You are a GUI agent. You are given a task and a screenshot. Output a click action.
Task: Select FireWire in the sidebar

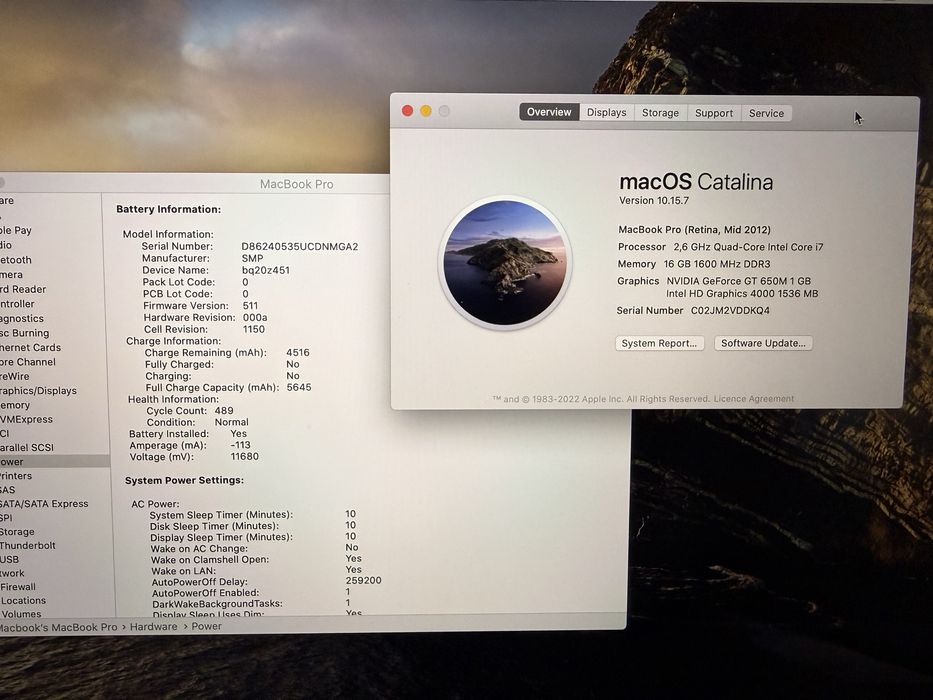[14, 376]
